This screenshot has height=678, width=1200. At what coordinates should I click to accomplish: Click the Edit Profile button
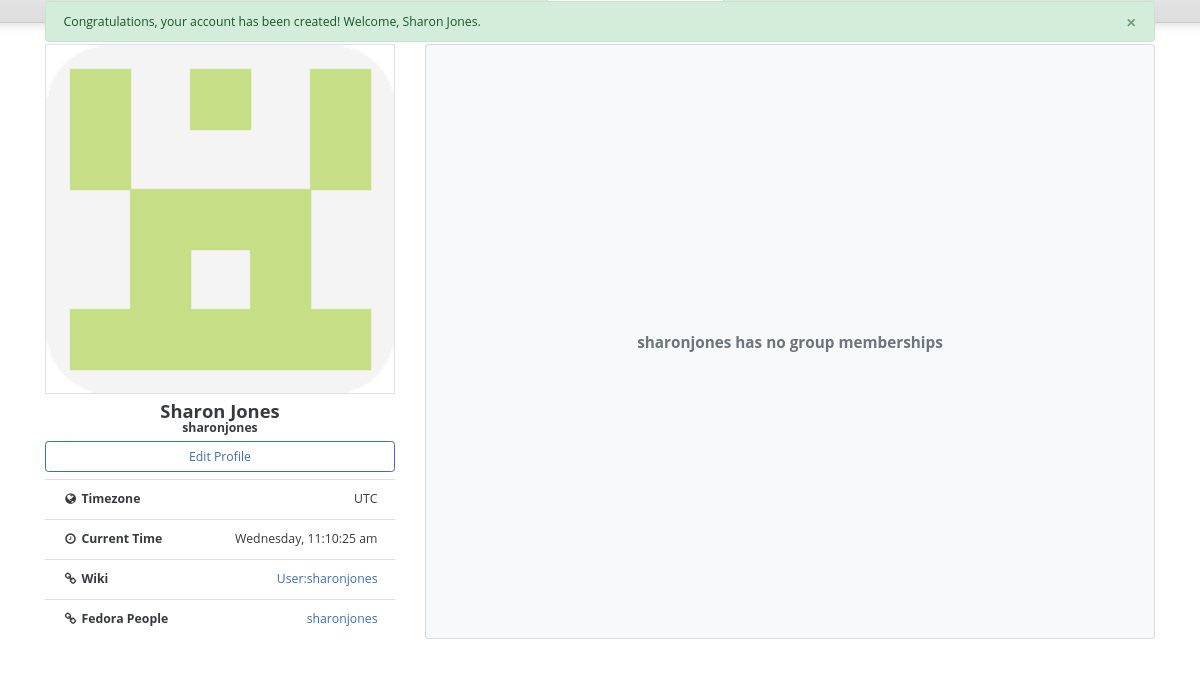click(x=220, y=456)
